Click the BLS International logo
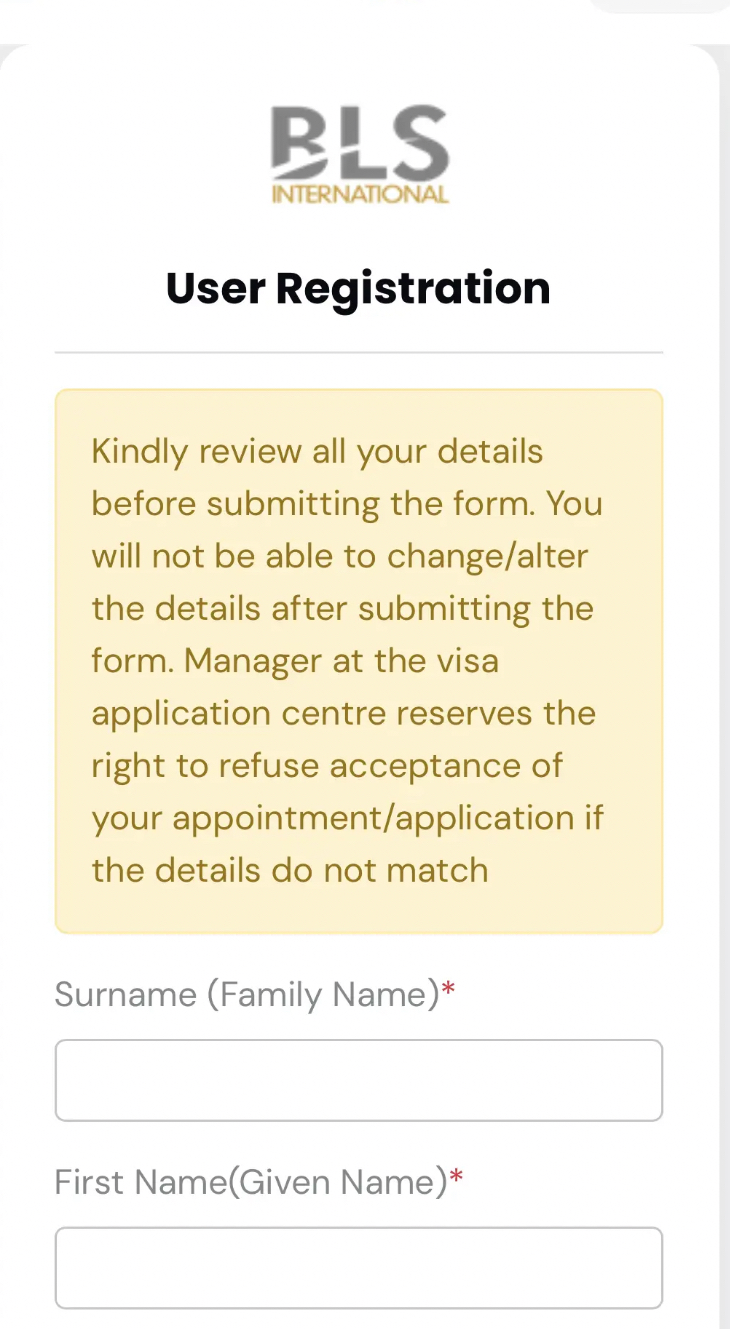 359,155
